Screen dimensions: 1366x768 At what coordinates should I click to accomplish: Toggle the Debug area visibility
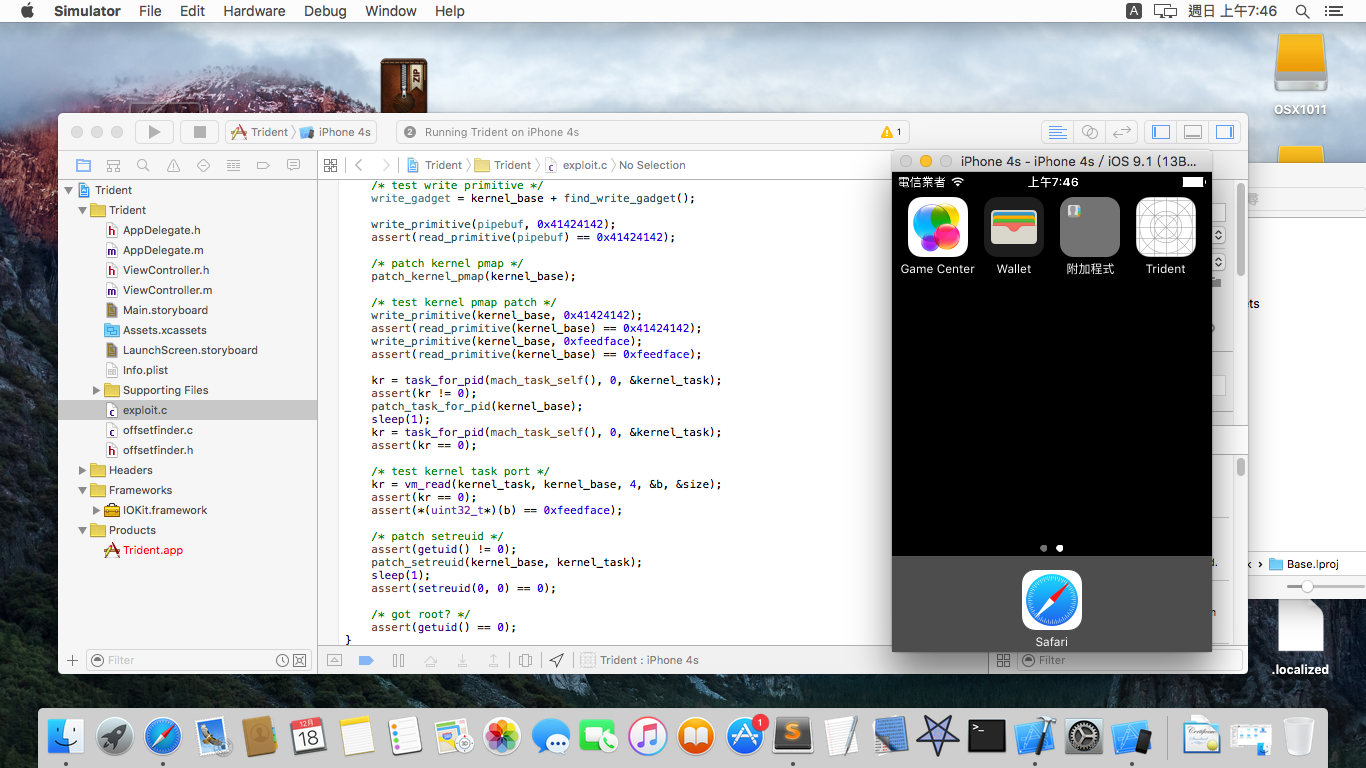1192,132
